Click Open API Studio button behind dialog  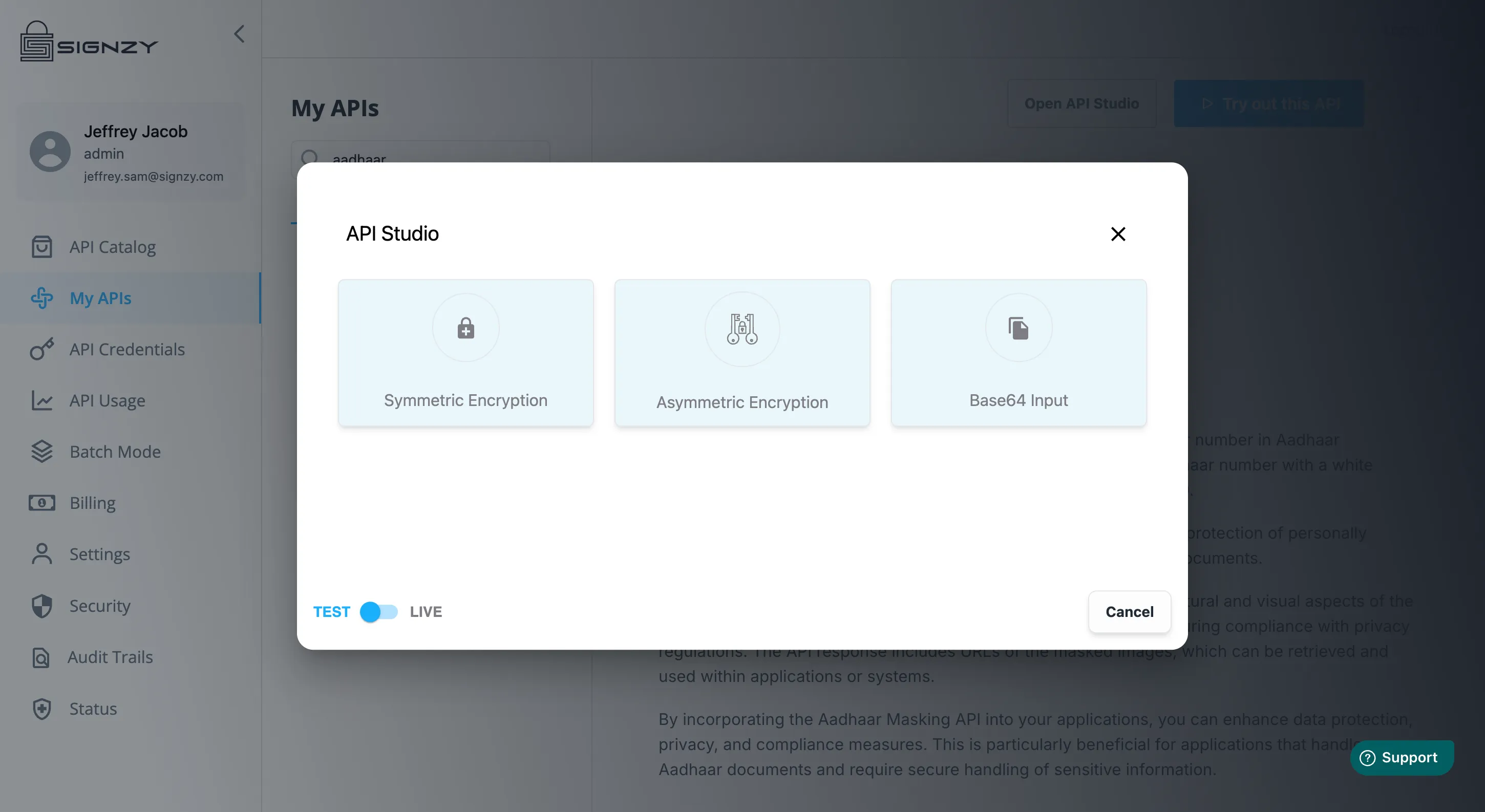1081,104
